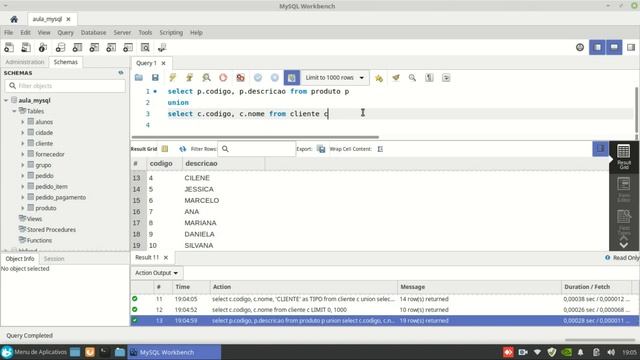Click the Commit transaction icon
Screen dimensions: 640x360
(x=258, y=78)
